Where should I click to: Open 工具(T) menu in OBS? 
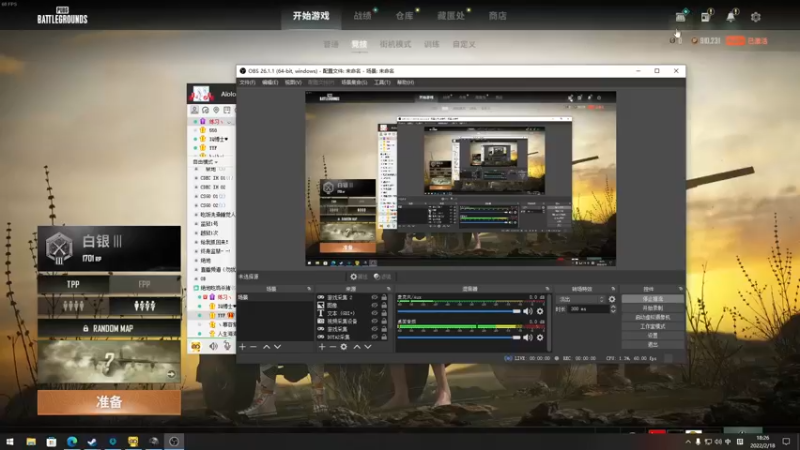[382, 82]
